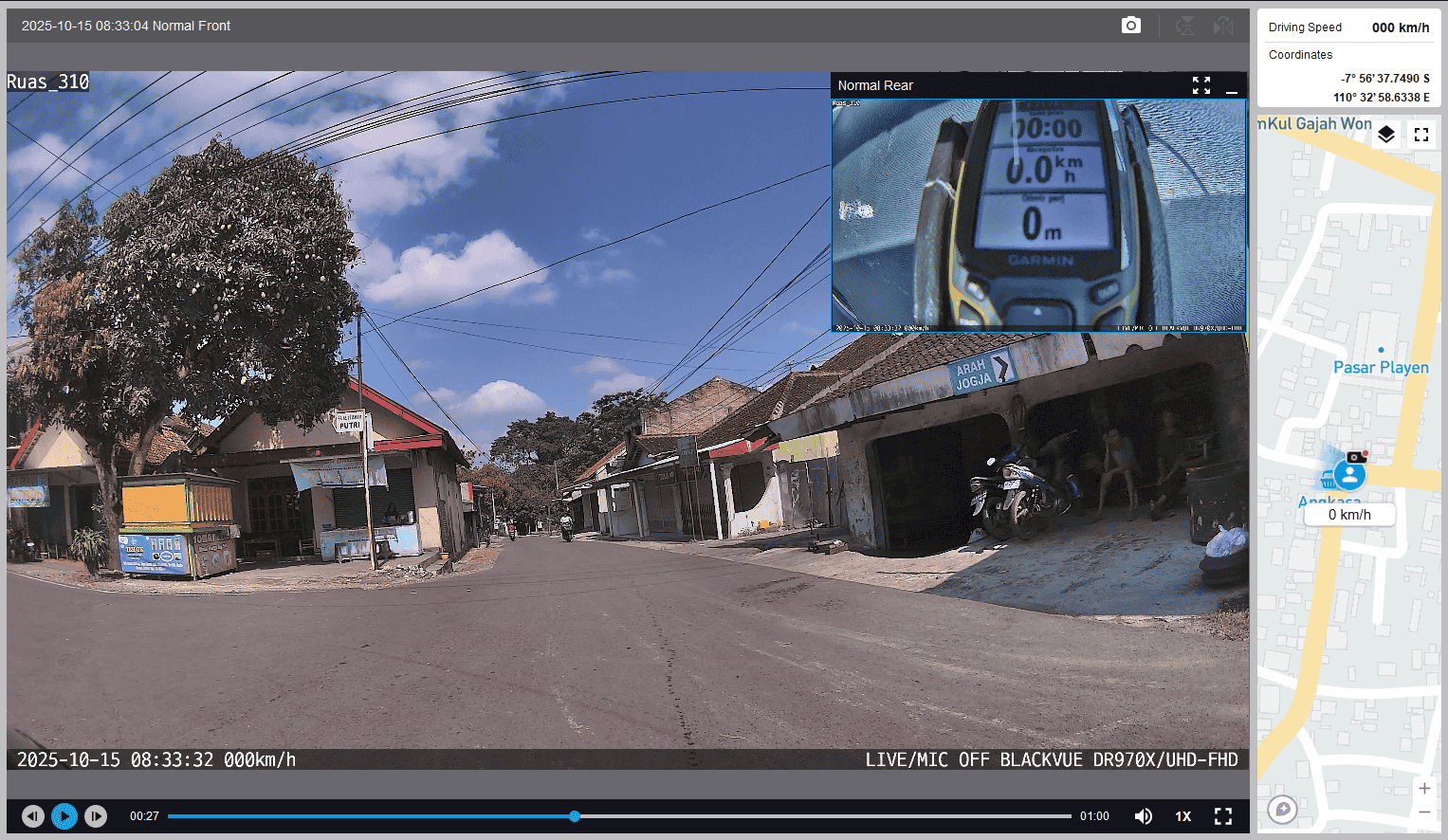
Task: Re-center map with the compass location button
Action: pyautogui.click(x=1282, y=810)
